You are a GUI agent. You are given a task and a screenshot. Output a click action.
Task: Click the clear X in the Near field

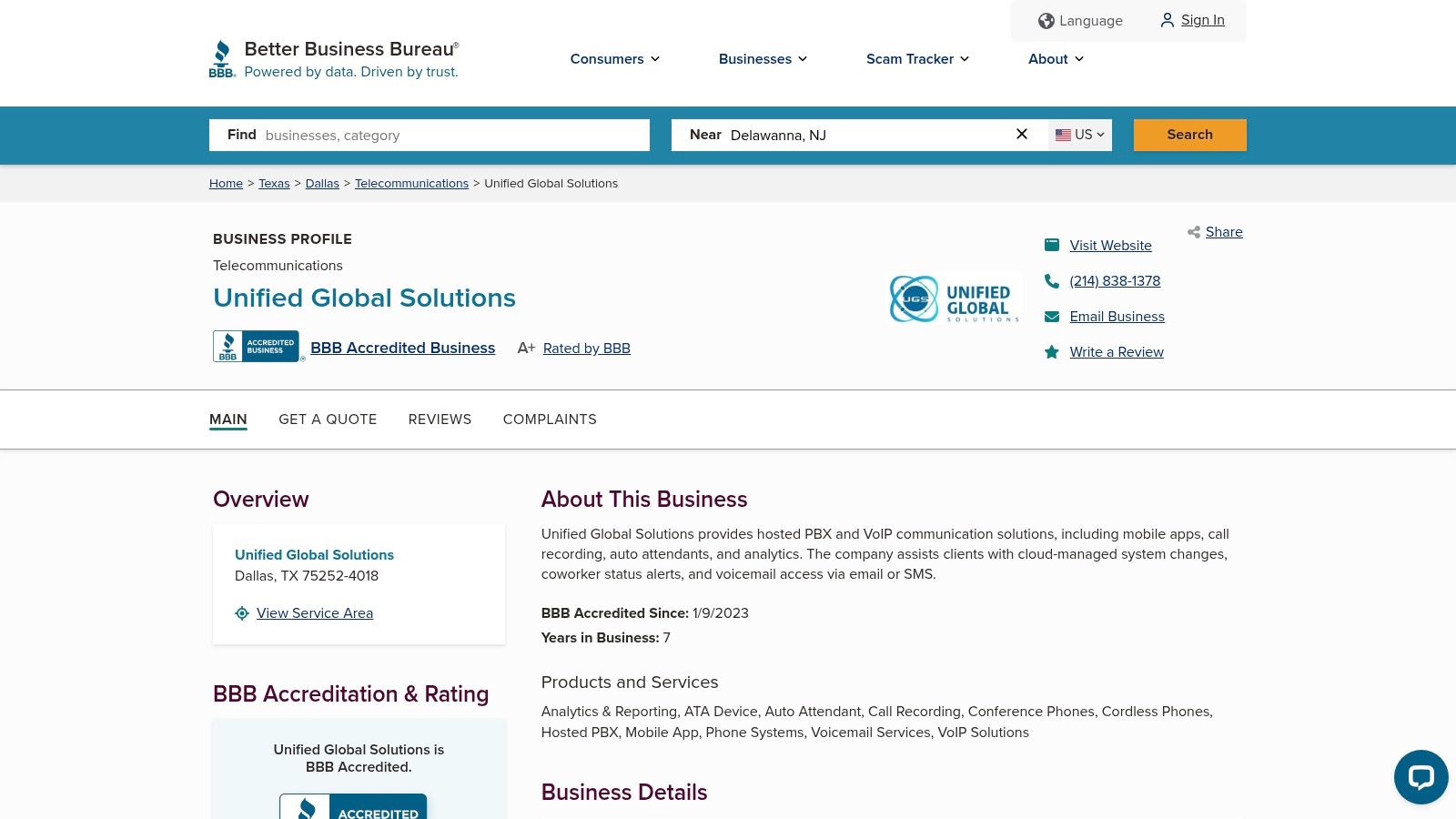coord(1021,134)
